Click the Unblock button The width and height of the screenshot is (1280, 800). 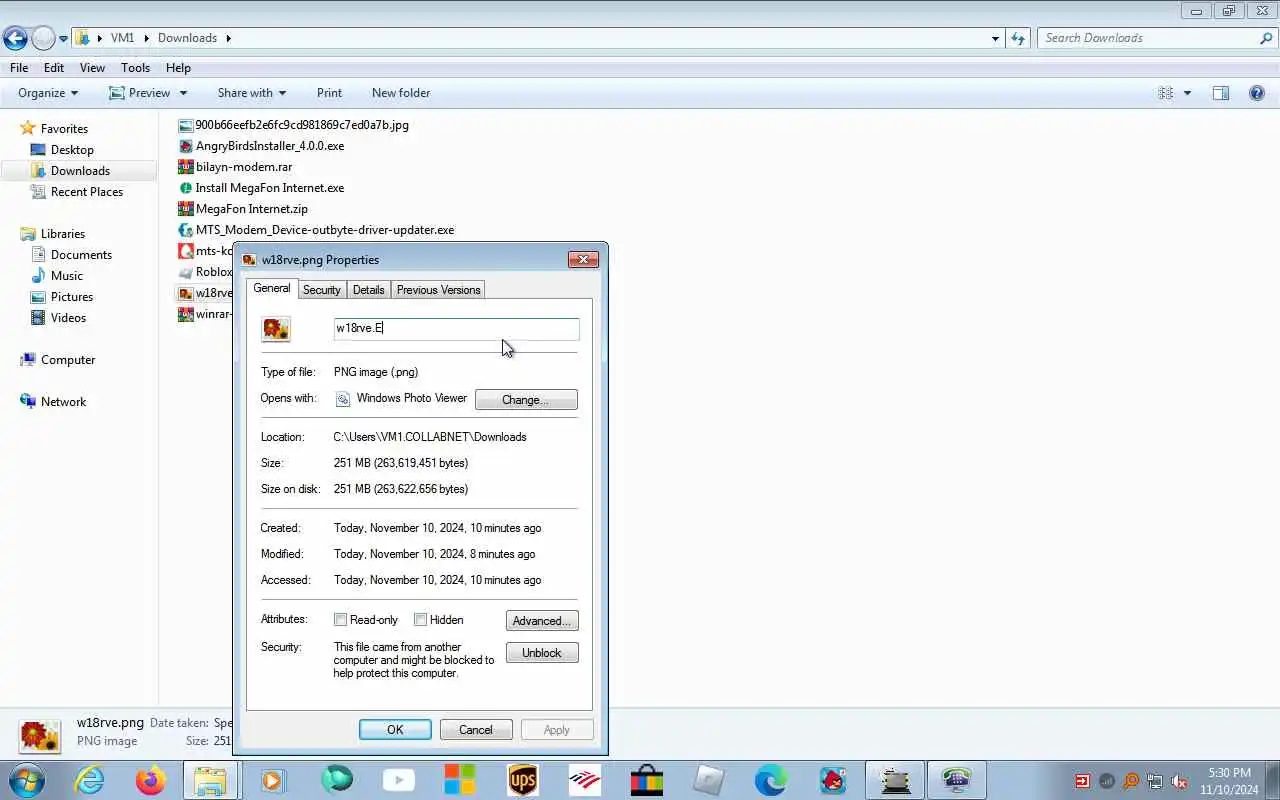pyautogui.click(x=542, y=653)
